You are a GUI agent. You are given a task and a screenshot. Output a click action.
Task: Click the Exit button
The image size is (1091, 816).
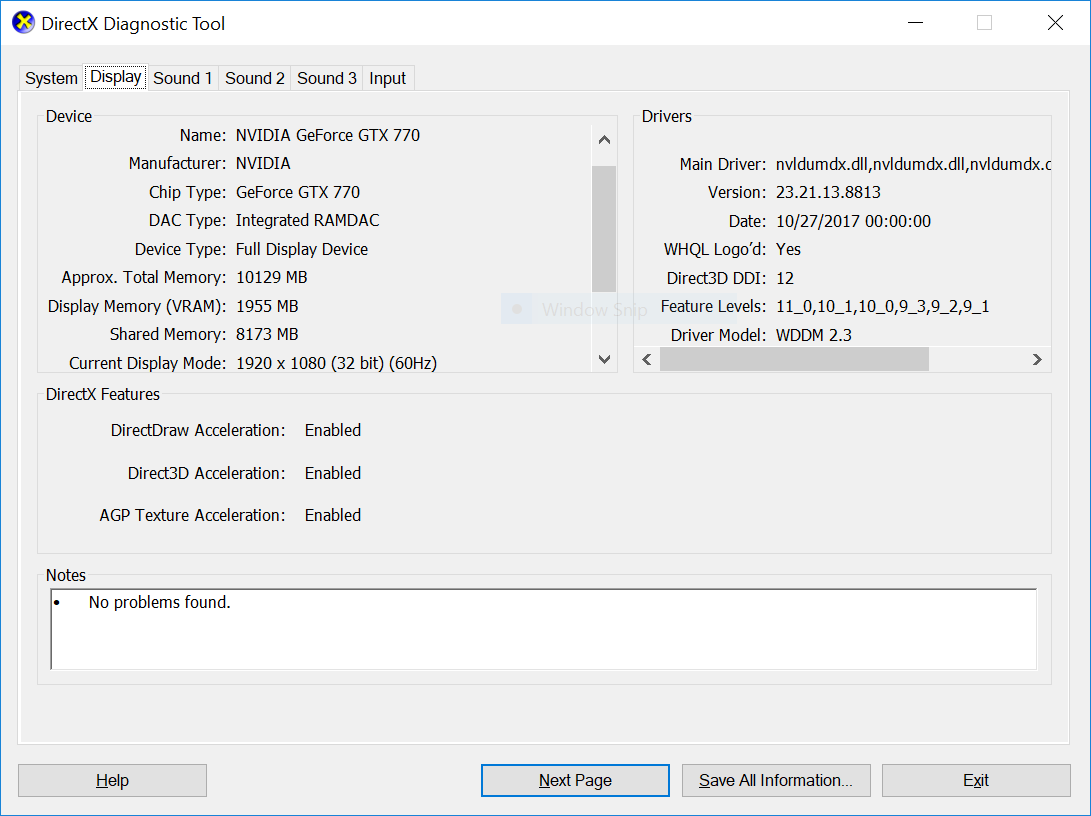click(976, 781)
